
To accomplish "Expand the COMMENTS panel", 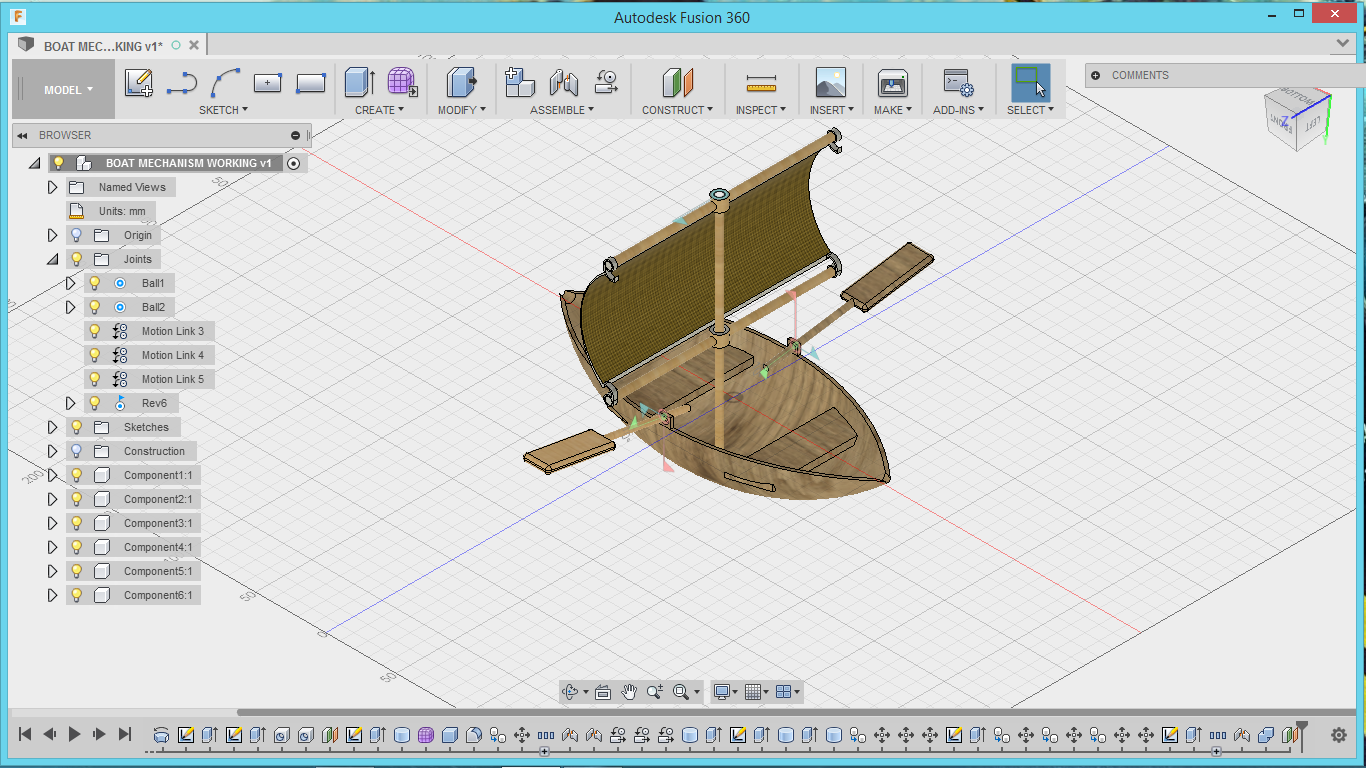I will click(1096, 75).
